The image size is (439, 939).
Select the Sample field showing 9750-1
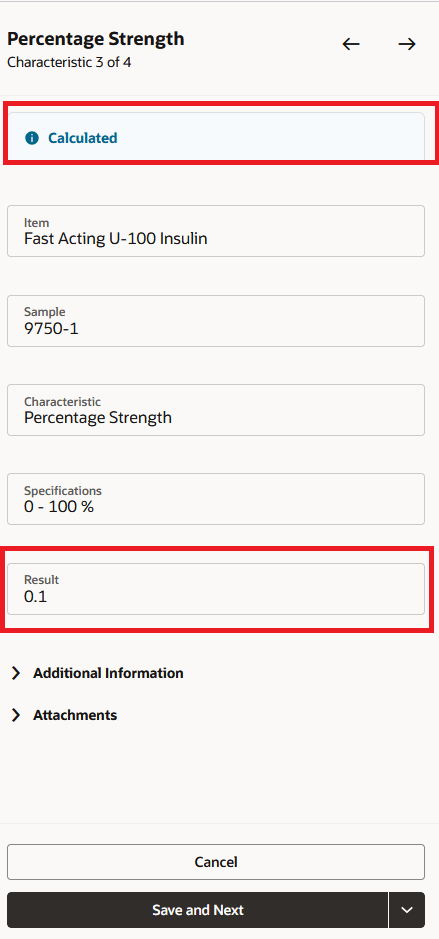click(216, 320)
